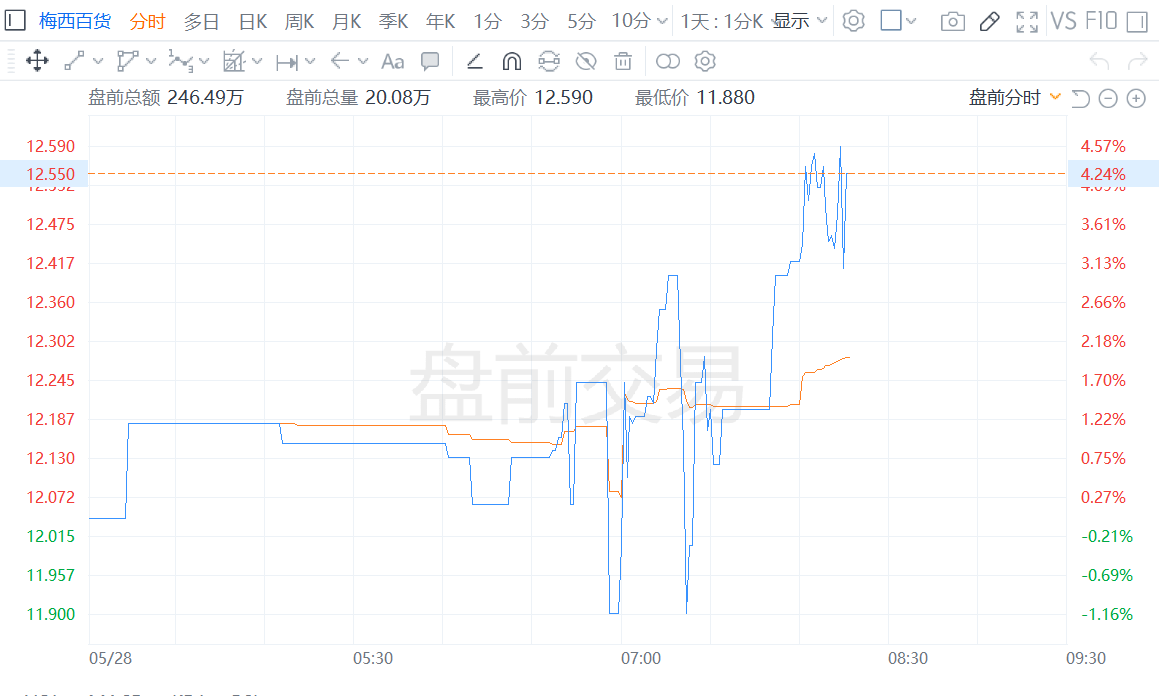Open the VS comparison feature
1159x696 pixels.
pos(1064,21)
